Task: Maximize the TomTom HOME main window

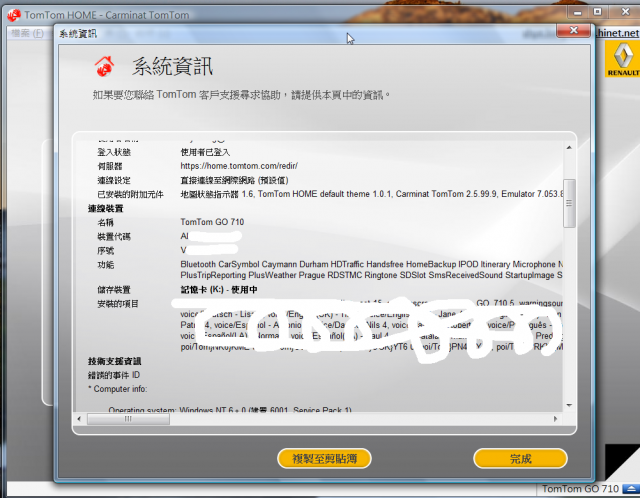Action: pos(597,12)
